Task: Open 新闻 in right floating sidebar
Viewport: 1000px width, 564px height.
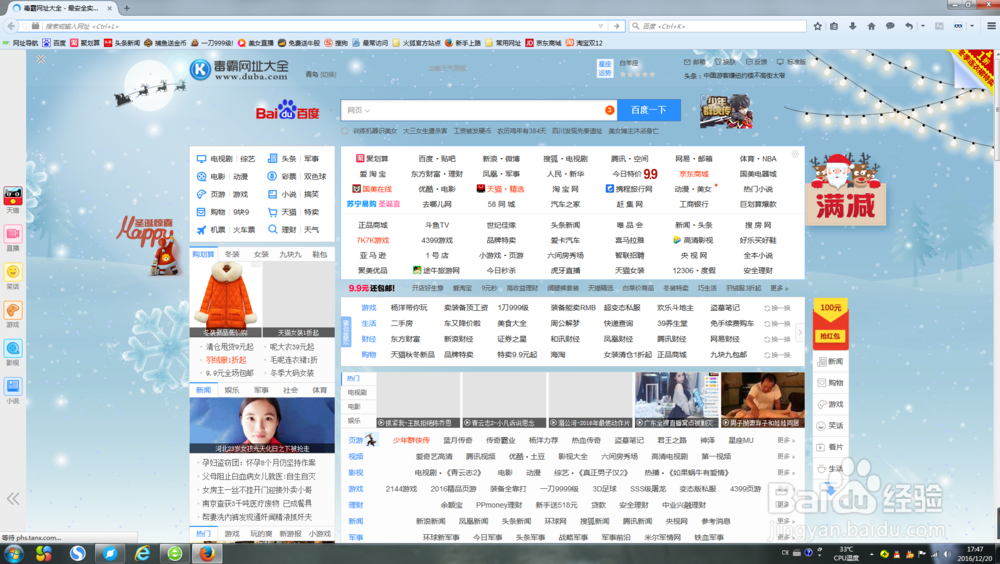Action: [830, 362]
